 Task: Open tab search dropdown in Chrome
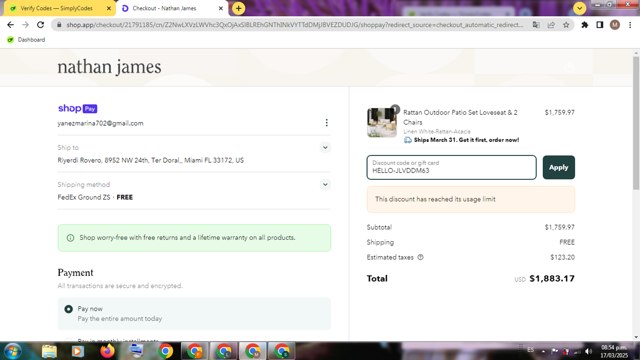579,8
